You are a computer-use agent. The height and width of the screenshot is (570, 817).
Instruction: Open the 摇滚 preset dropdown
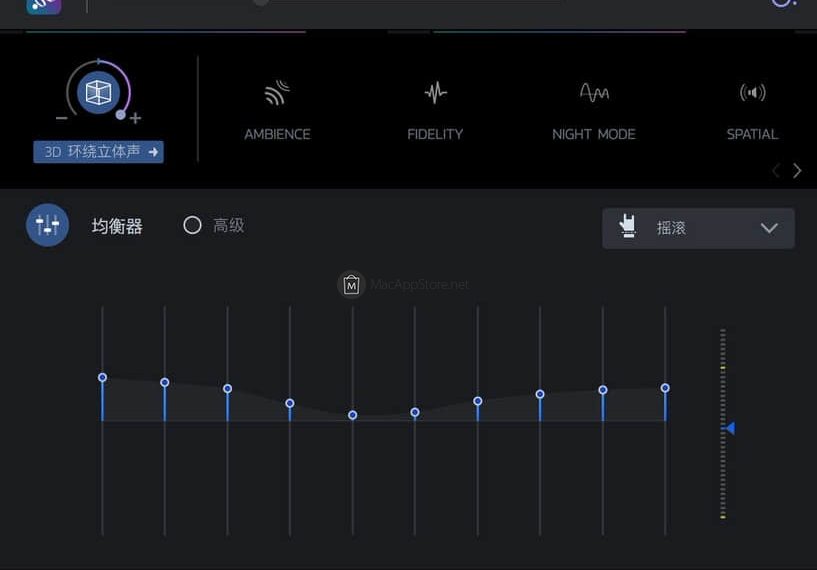click(698, 228)
